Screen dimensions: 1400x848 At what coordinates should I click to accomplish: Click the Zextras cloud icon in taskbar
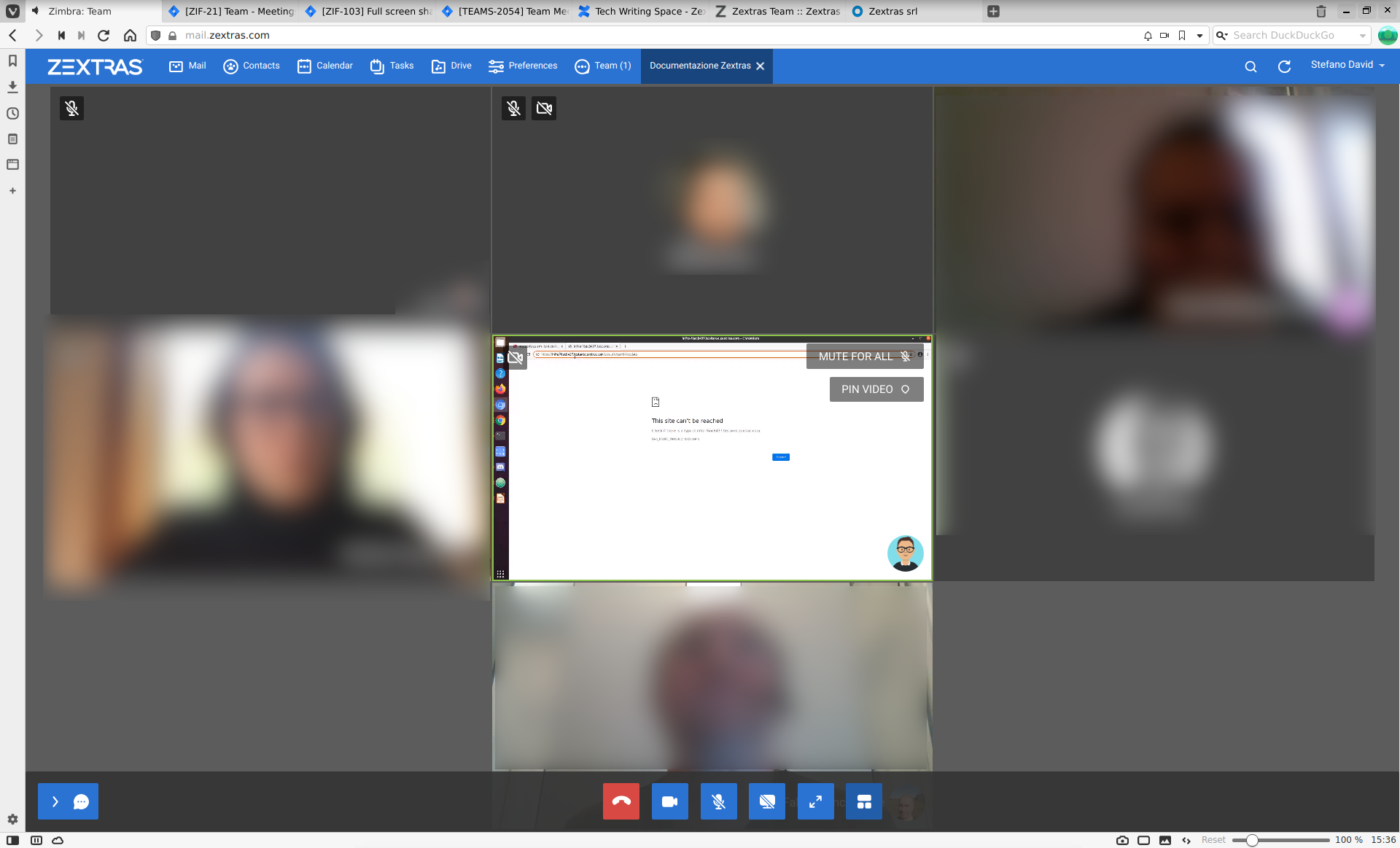(x=57, y=840)
